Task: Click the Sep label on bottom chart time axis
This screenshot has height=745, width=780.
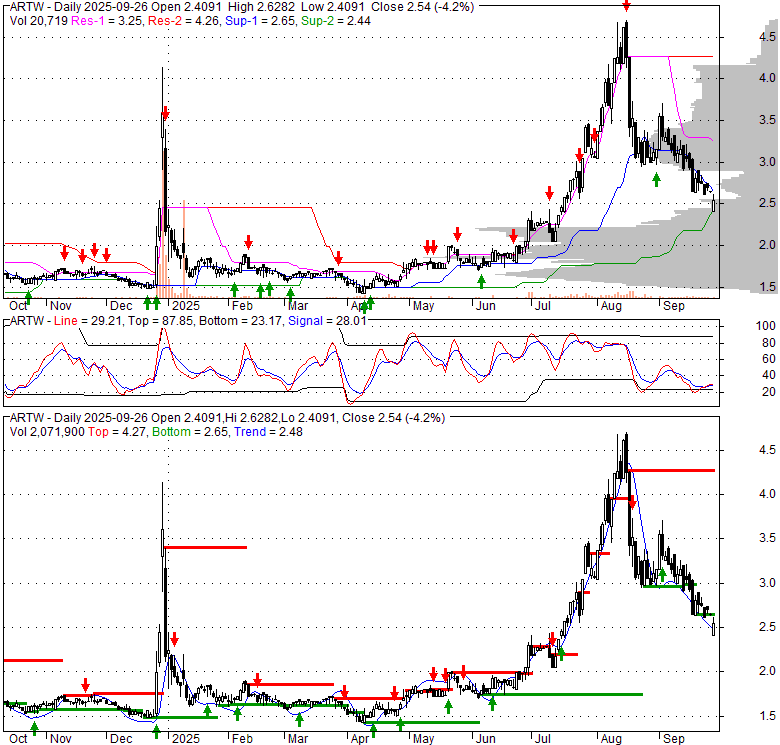Action: click(674, 739)
